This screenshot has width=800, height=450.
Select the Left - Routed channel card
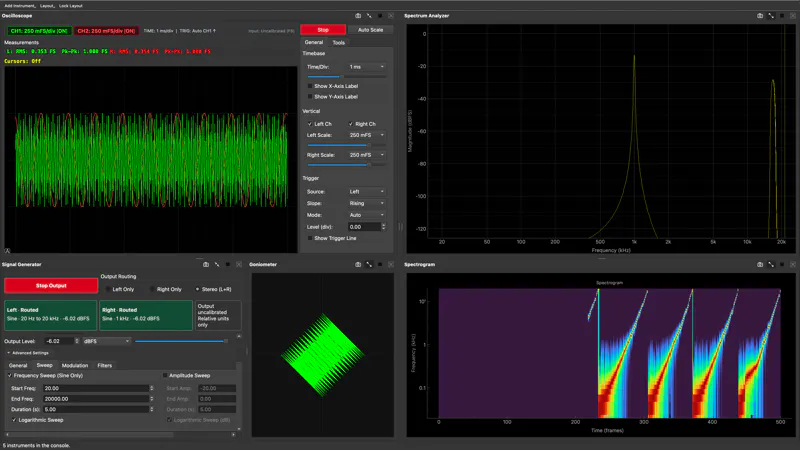point(51,315)
